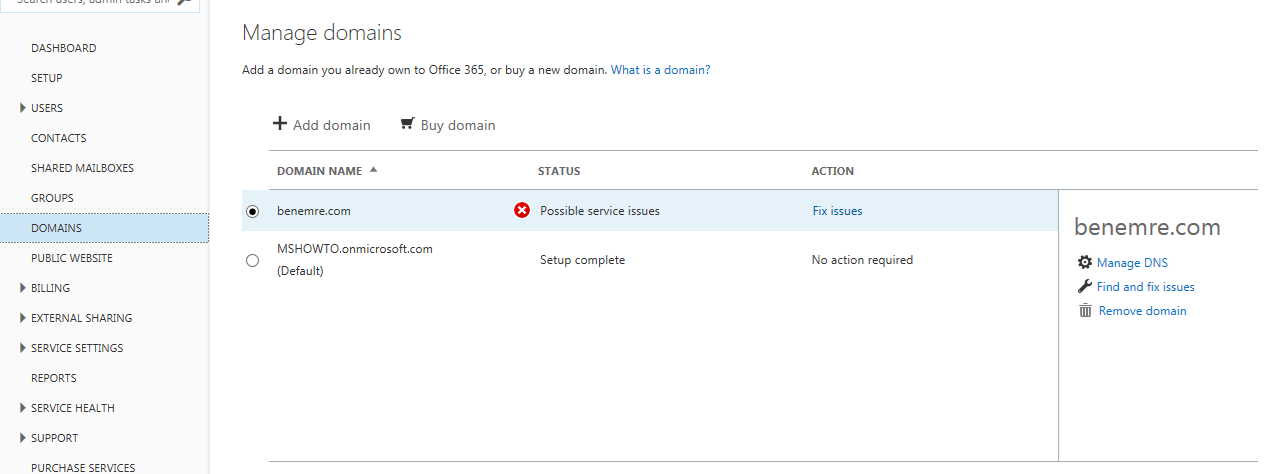
Task: Sort by DOMAIN NAME column header
Action: click(x=319, y=171)
